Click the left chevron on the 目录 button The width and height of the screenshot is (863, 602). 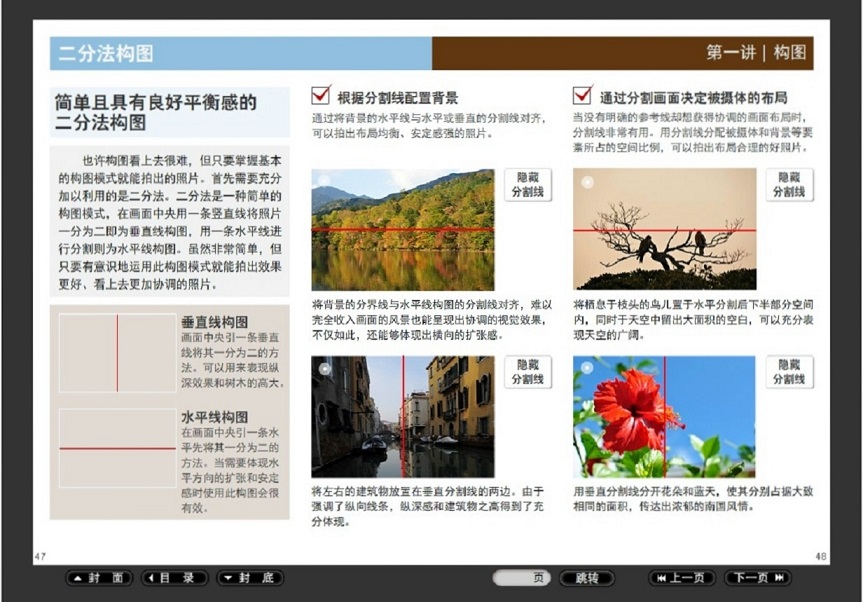point(152,577)
